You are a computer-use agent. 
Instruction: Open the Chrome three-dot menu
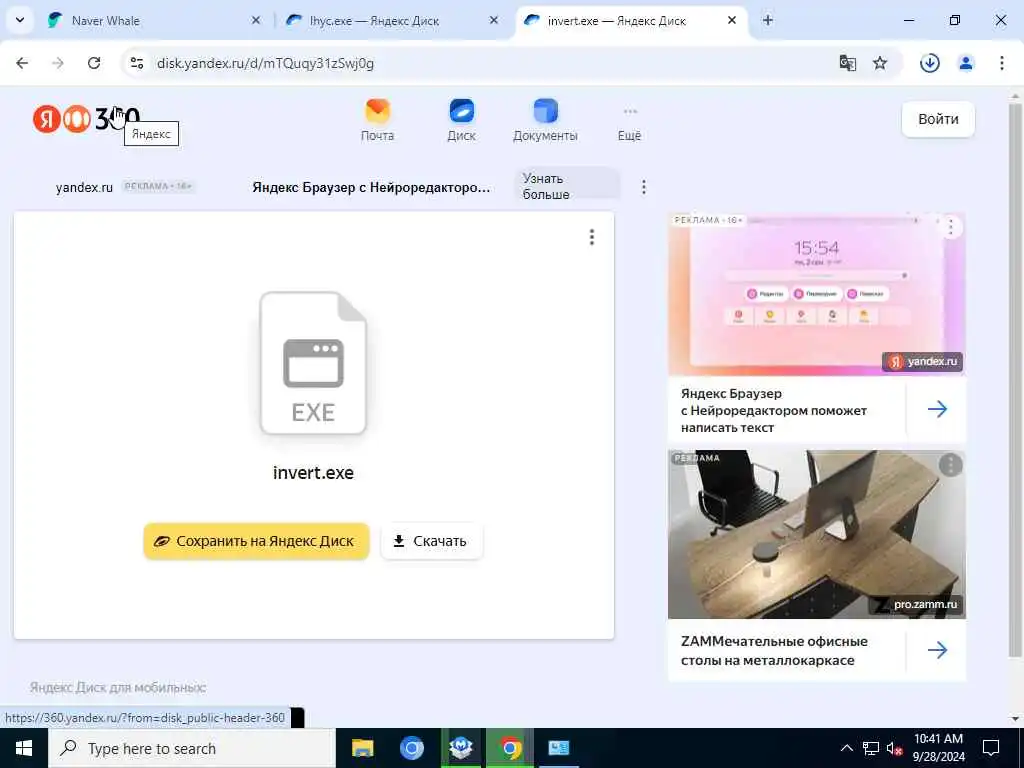(1002, 63)
